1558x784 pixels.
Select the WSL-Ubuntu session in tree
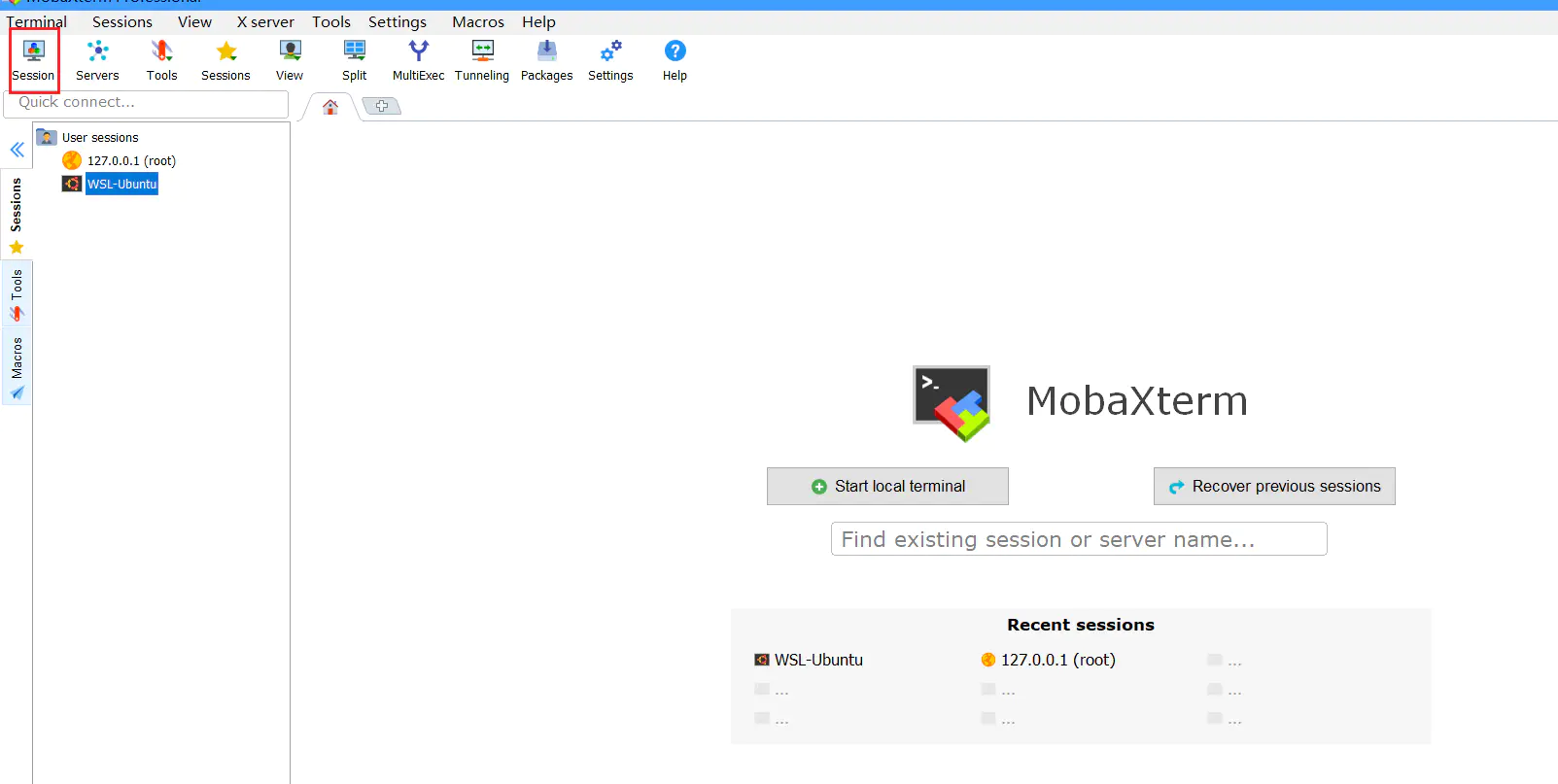click(121, 184)
